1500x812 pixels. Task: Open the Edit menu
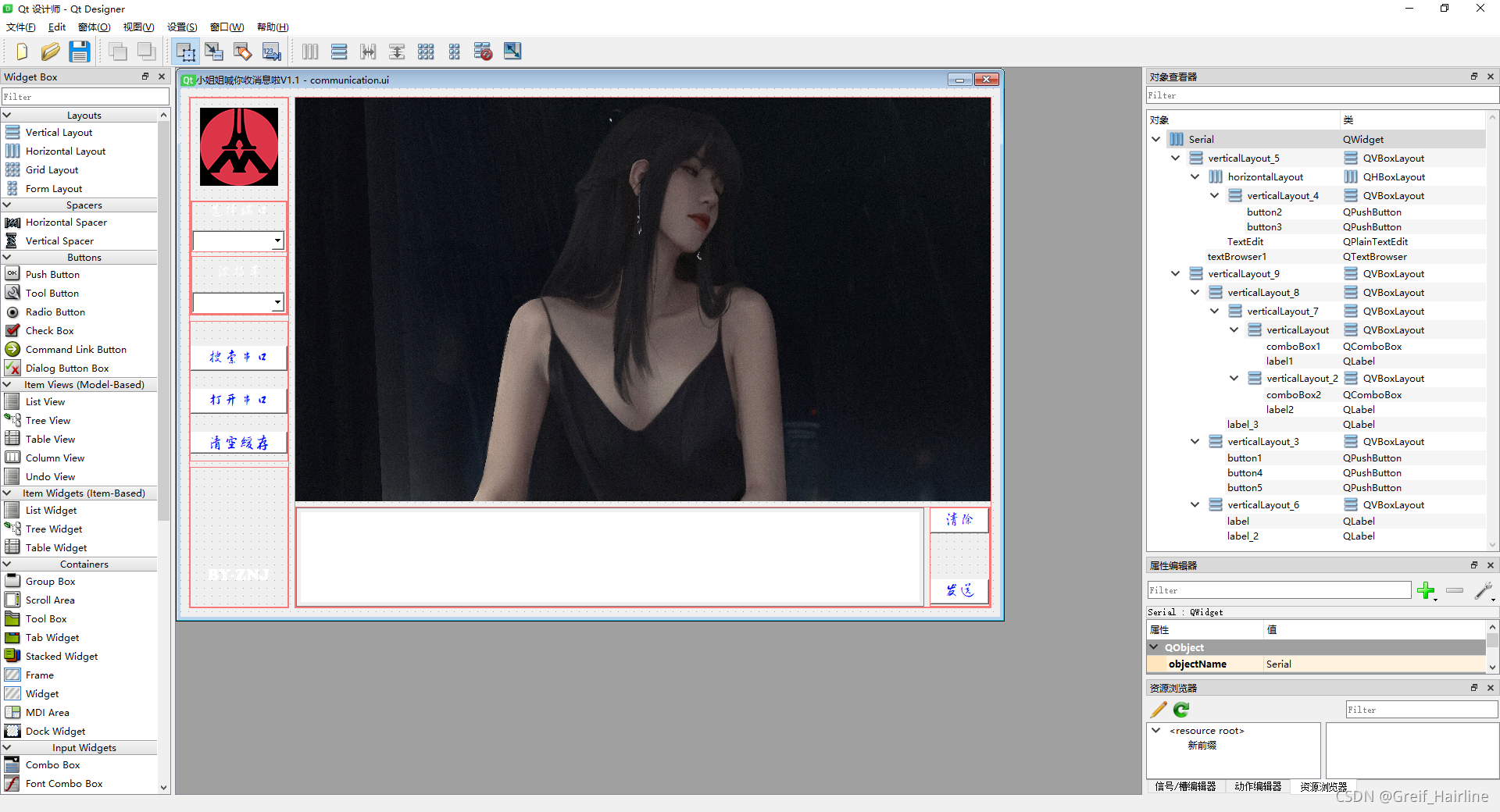click(x=57, y=27)
